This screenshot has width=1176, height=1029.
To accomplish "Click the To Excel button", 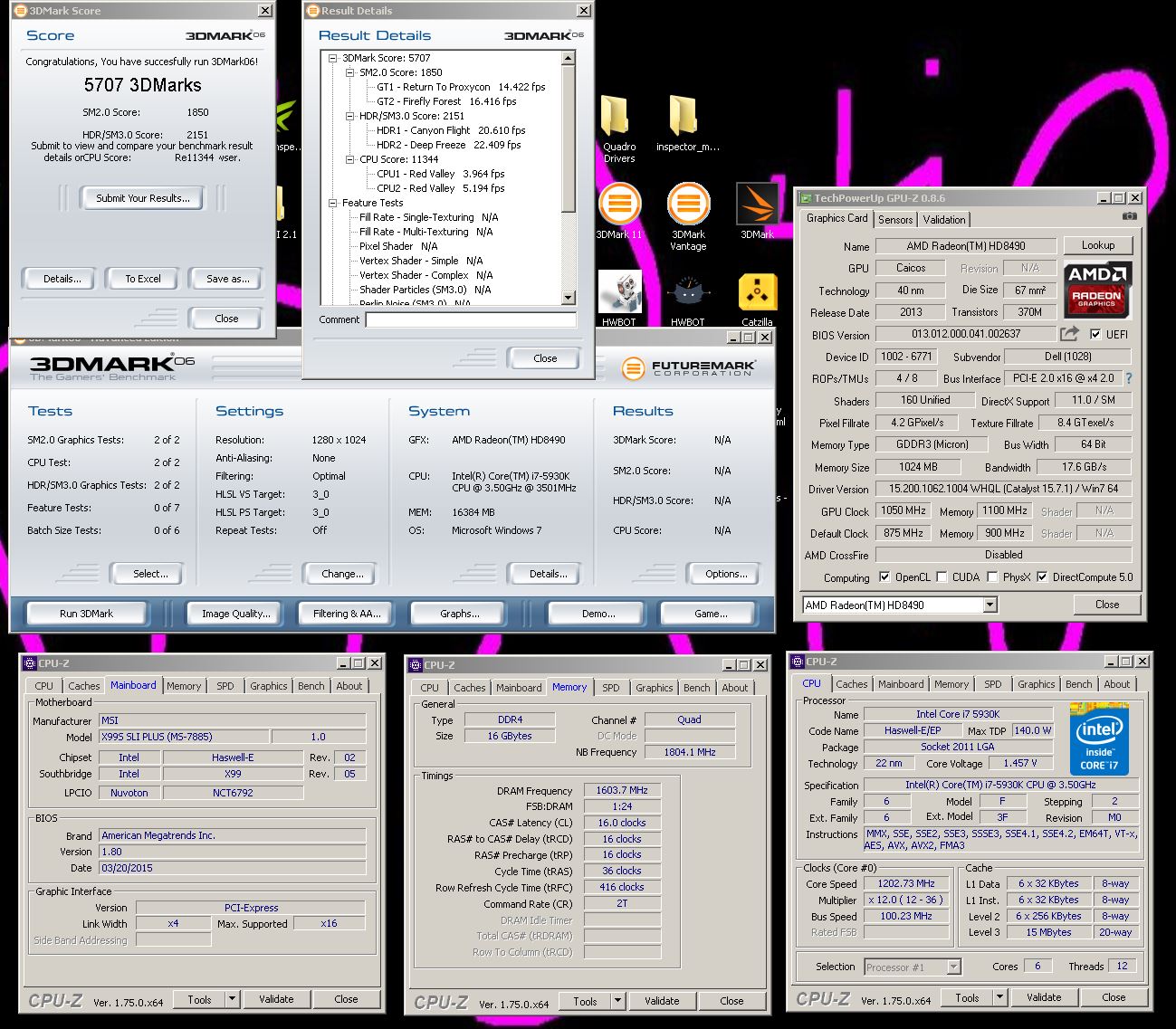I will [x=143, y=279].
